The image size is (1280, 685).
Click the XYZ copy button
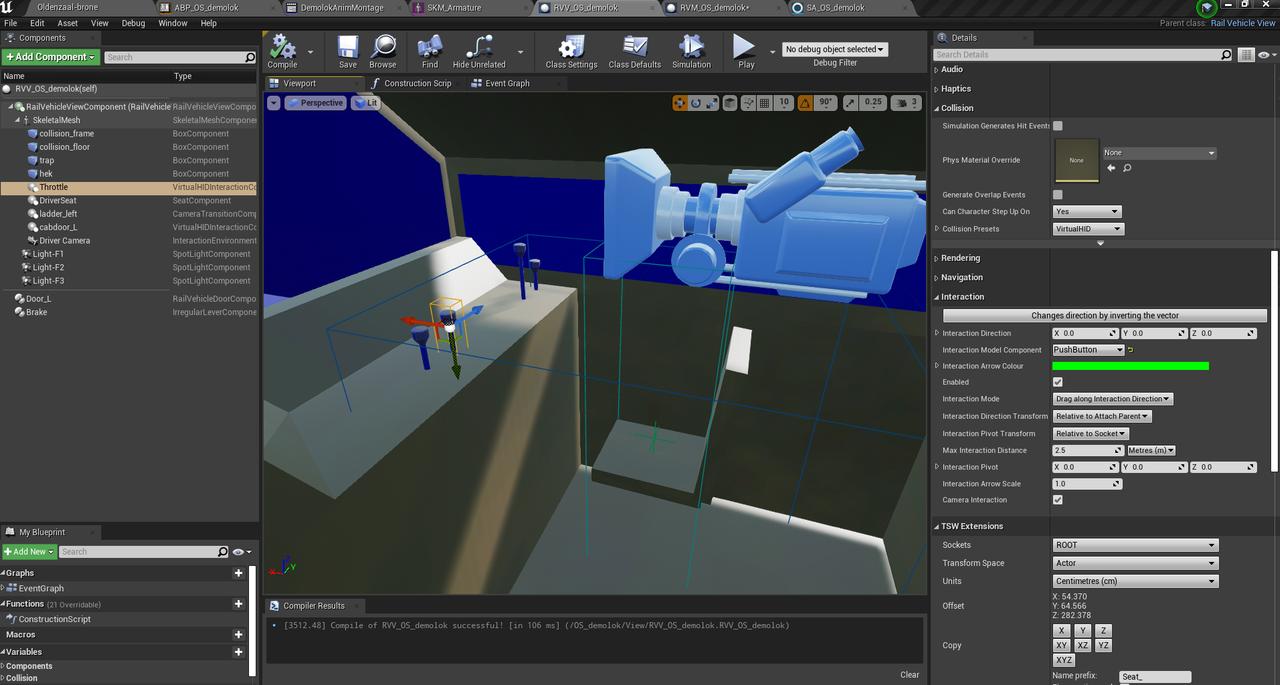pyautogui.click(x=1063, y=660)
